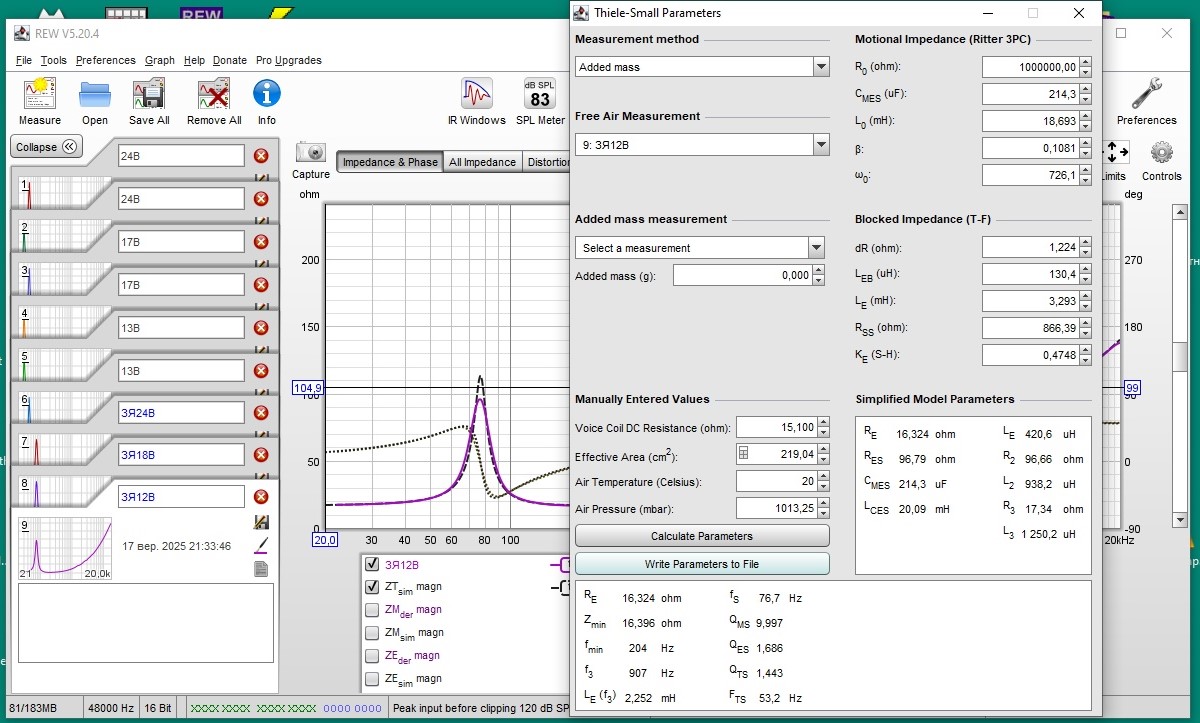
Task: Switch to the All Impedance tab
Action: (482, 162)
